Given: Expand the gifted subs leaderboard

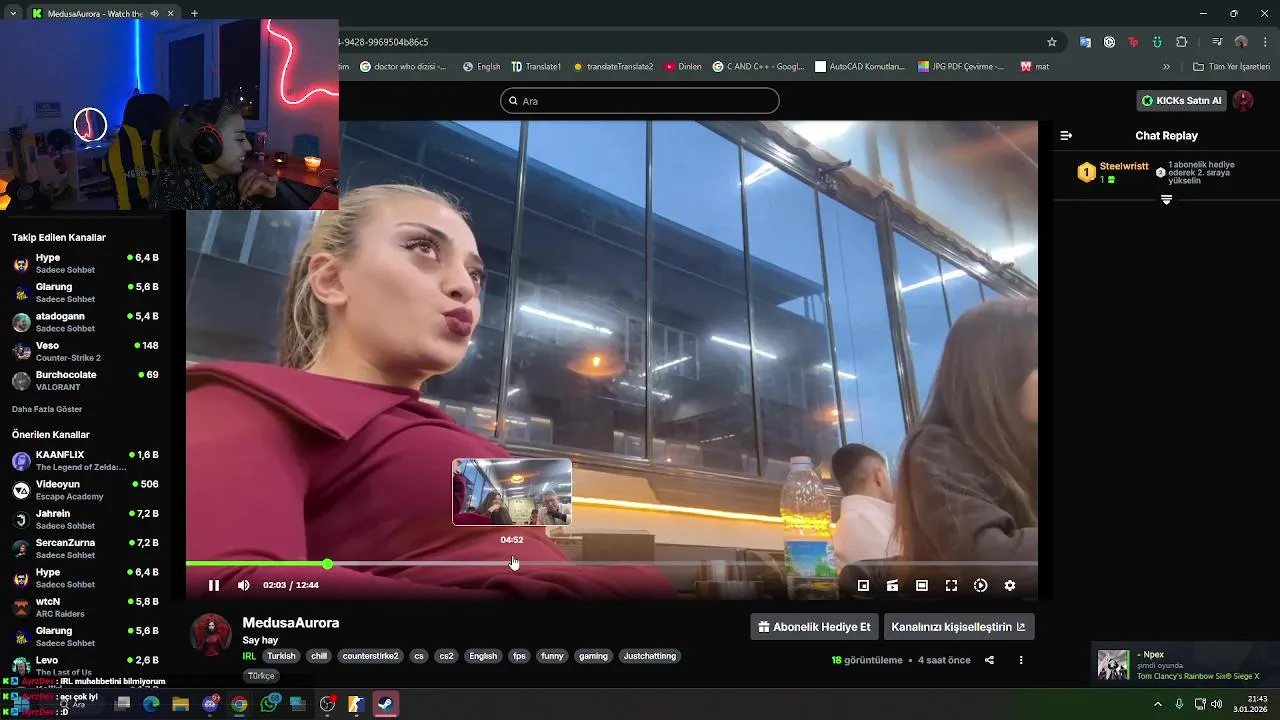Looking at the screenshot, I should click(1166, 200).
